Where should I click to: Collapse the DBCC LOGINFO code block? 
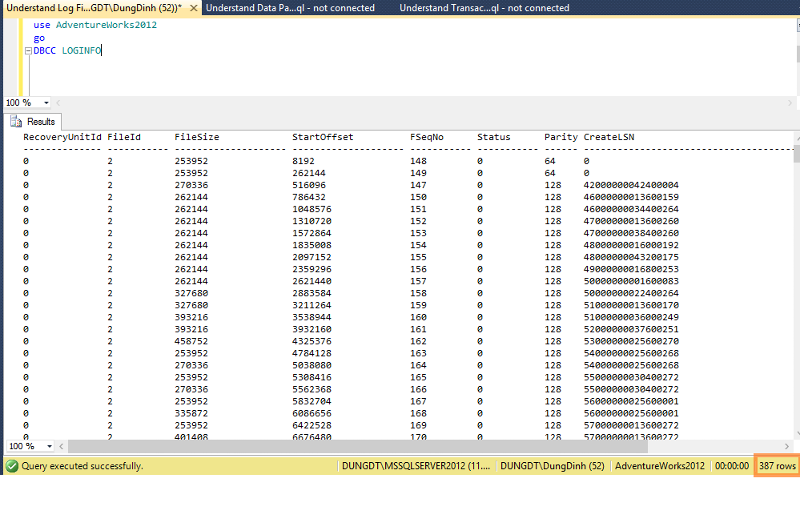(x=29, y=51)
